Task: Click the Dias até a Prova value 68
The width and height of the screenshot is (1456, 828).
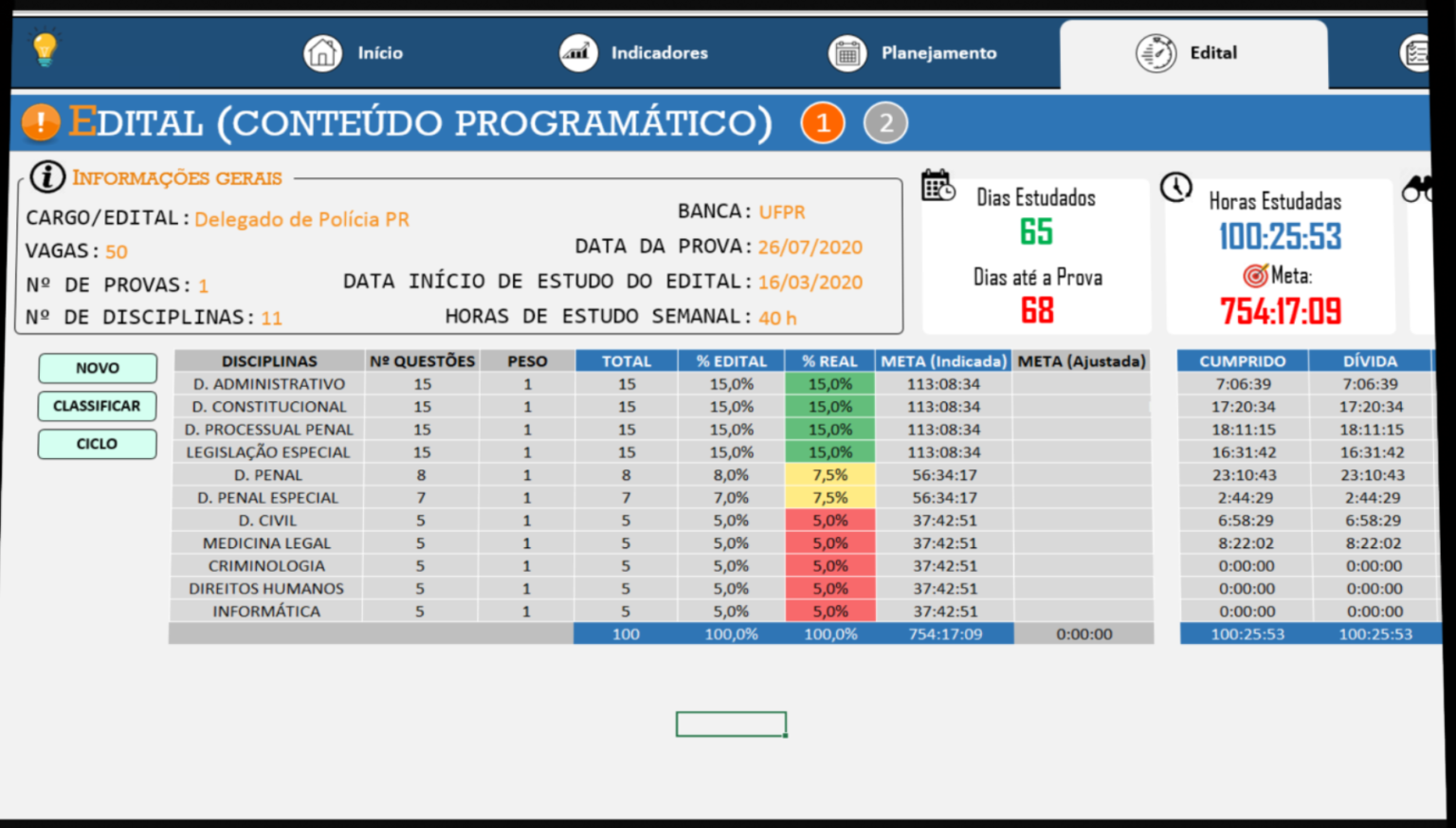Action: click(x=1037, y=311)
